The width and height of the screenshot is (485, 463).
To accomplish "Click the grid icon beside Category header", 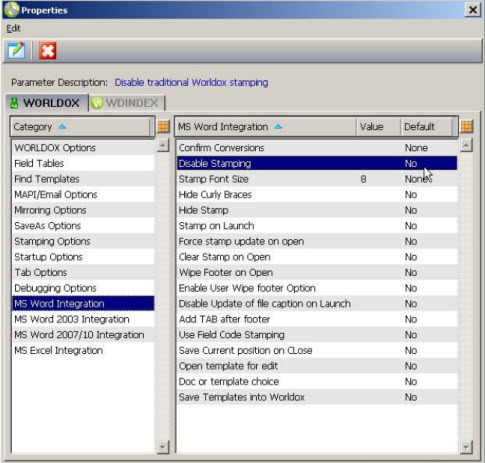I will pyautogui.click(x=163, y=127).
